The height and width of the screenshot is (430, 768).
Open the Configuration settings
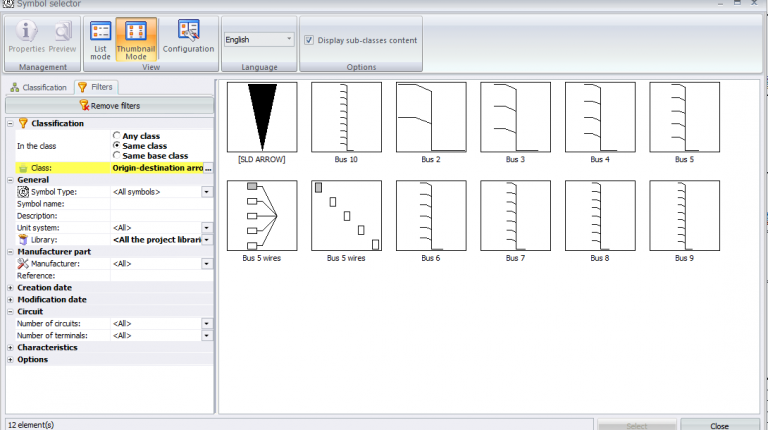[x=189, y=37]
